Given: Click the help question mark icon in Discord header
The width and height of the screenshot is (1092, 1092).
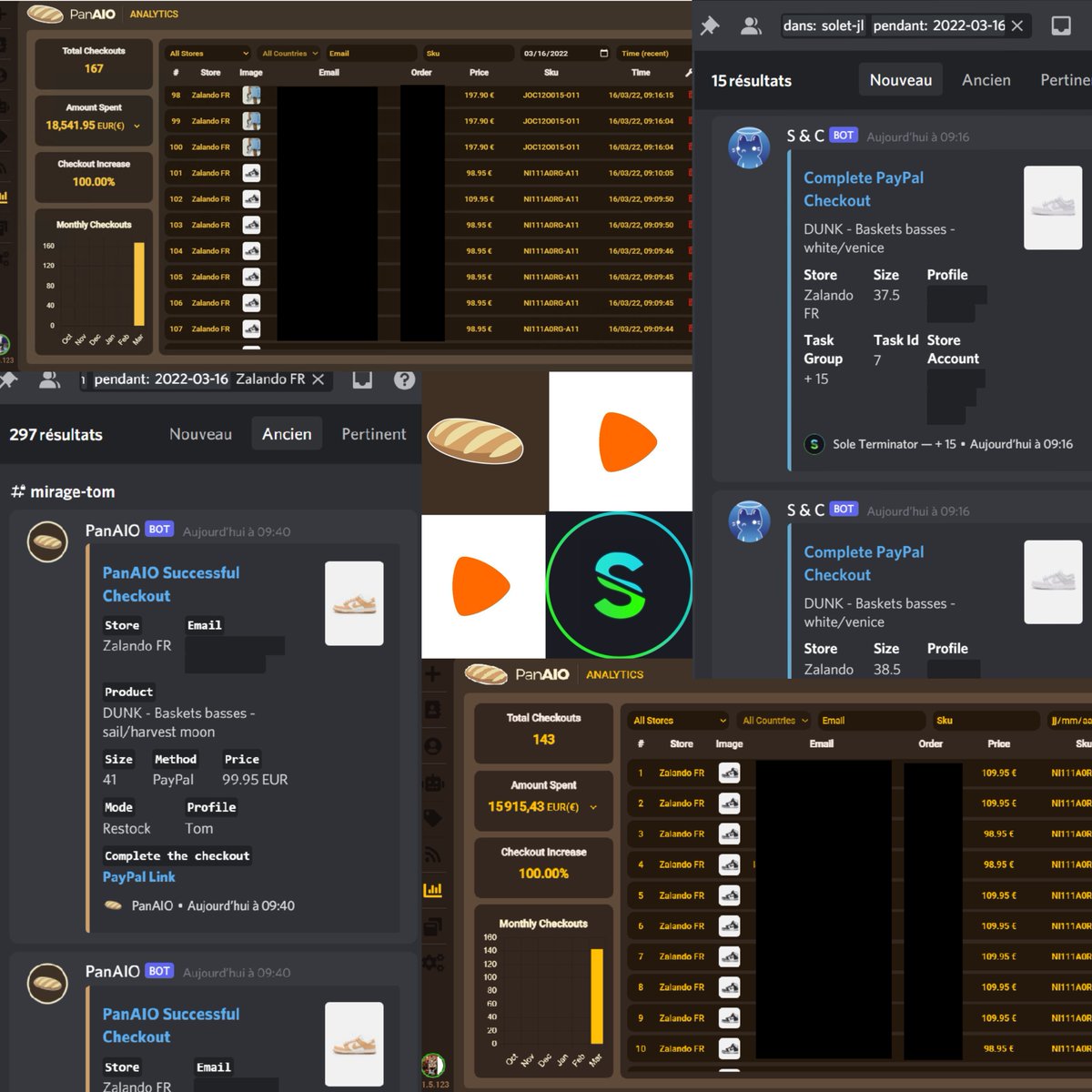Looking at the screenshot, I should tap(405, 379).
